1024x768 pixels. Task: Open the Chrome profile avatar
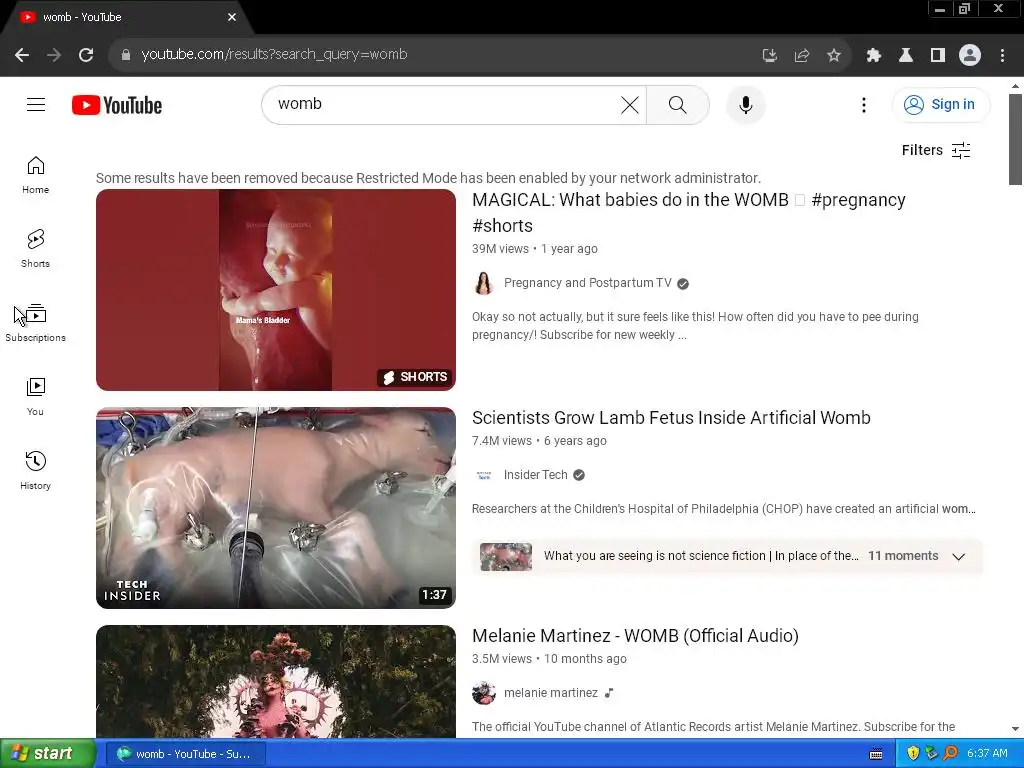tap(970, 56)
